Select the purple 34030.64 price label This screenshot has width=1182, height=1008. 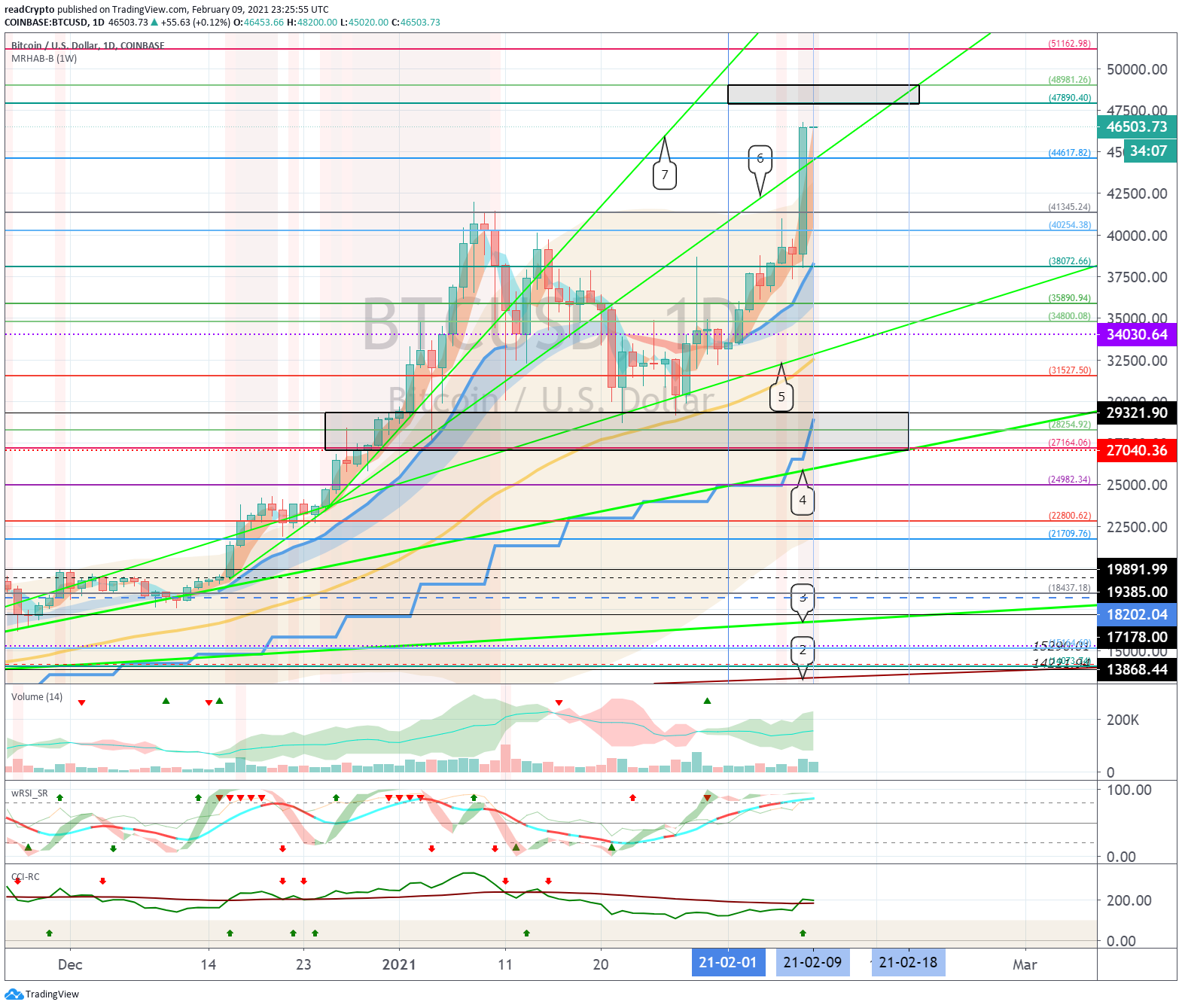coord(1137,334)
